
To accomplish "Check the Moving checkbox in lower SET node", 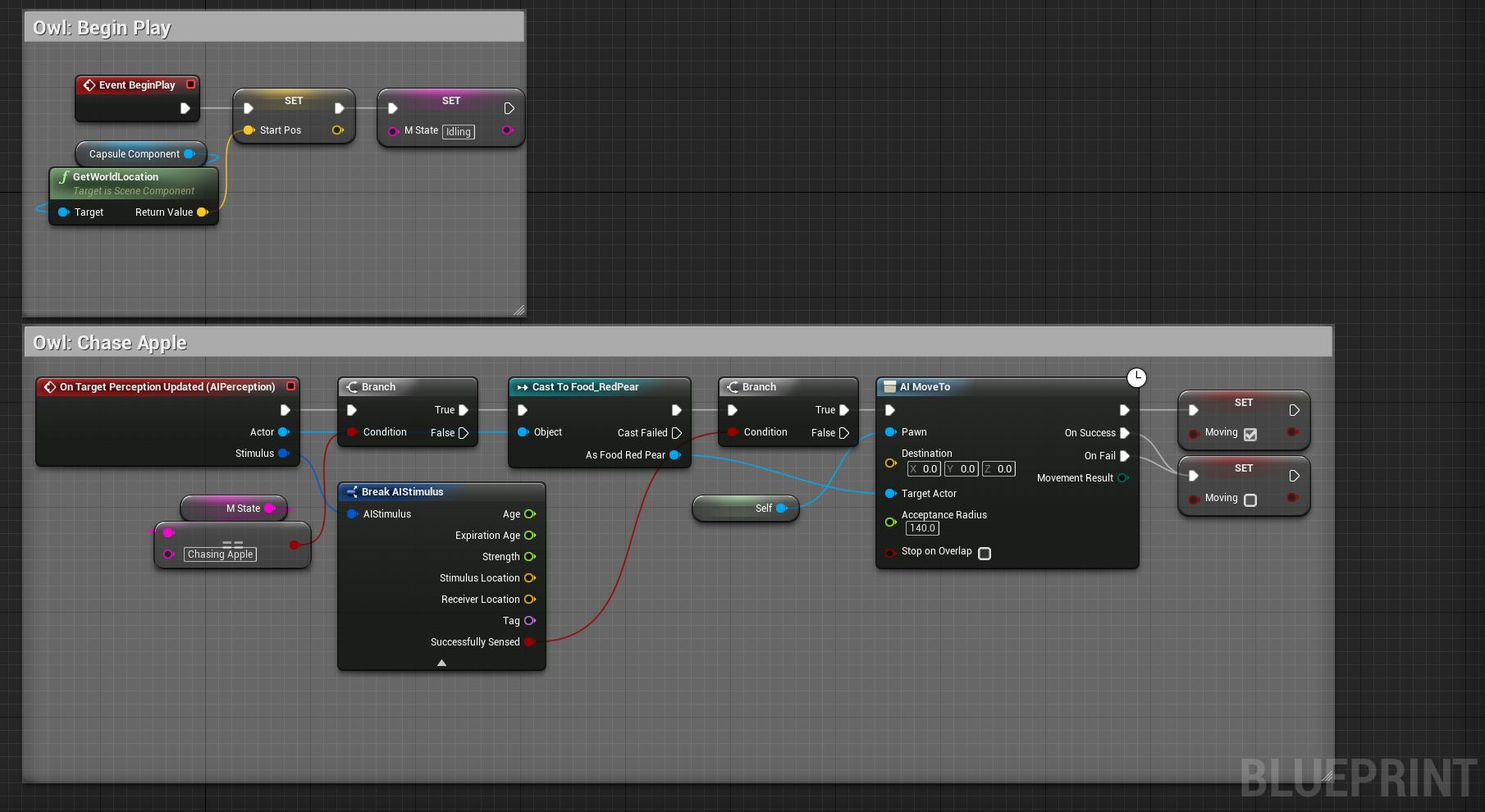I will coord(1250,500).
